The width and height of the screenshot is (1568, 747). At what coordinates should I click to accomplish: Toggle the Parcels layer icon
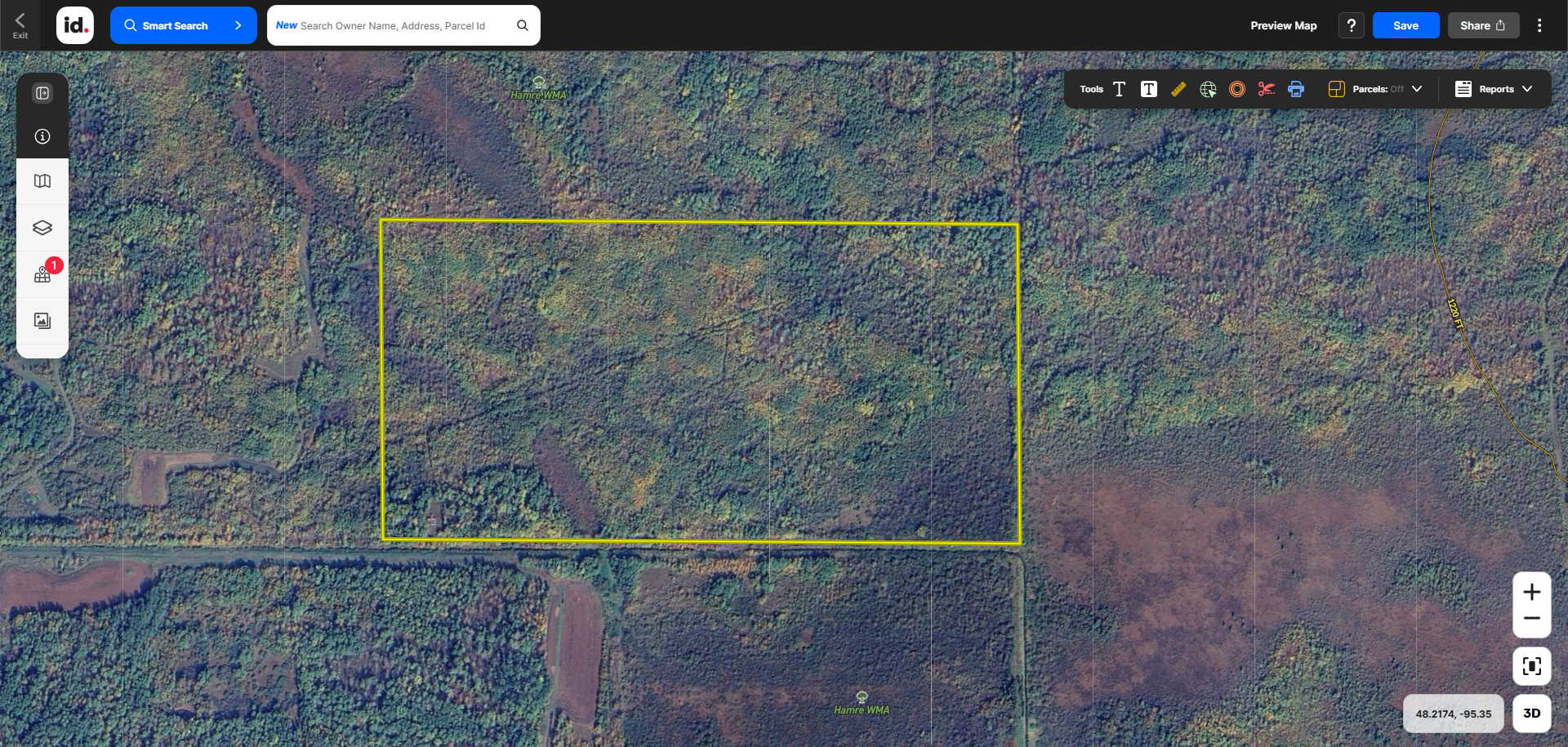[1336, 89]
